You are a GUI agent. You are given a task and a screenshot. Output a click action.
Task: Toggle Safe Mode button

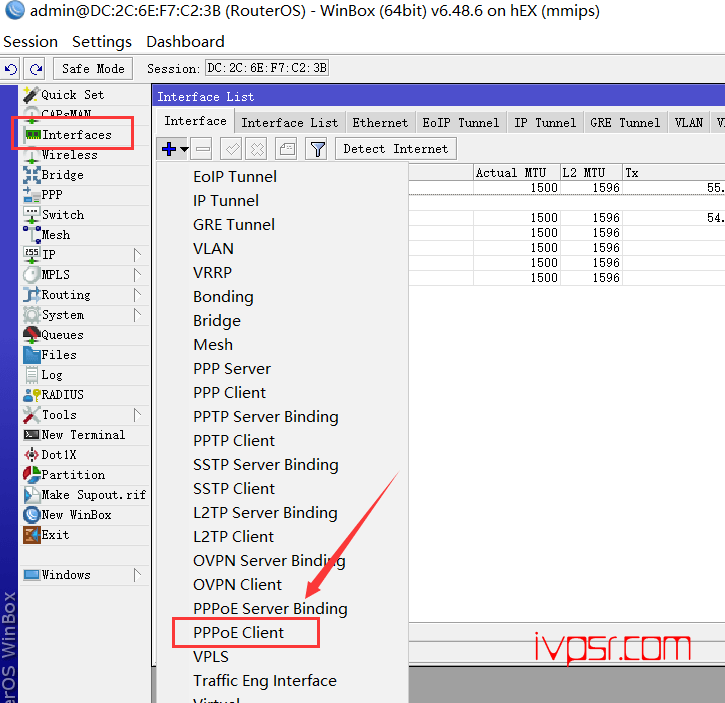(x=93, y=69)
